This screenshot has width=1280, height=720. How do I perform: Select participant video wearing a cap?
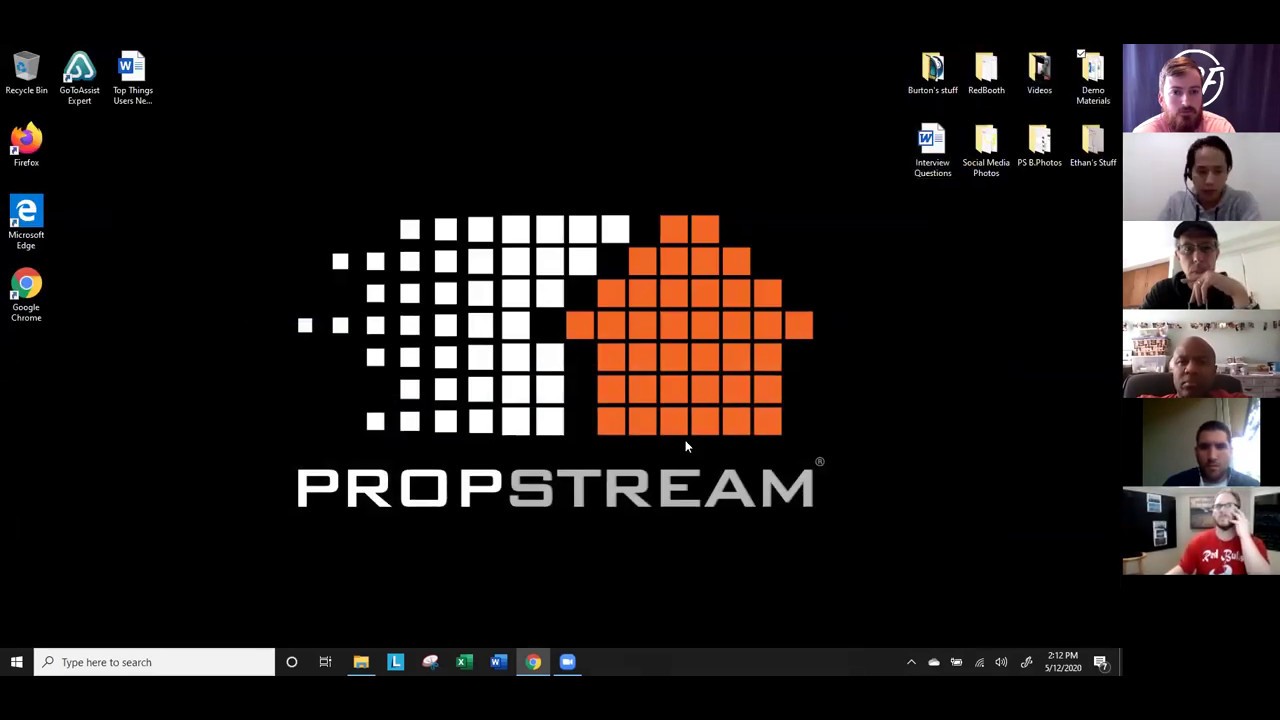tap(1201, 265)
